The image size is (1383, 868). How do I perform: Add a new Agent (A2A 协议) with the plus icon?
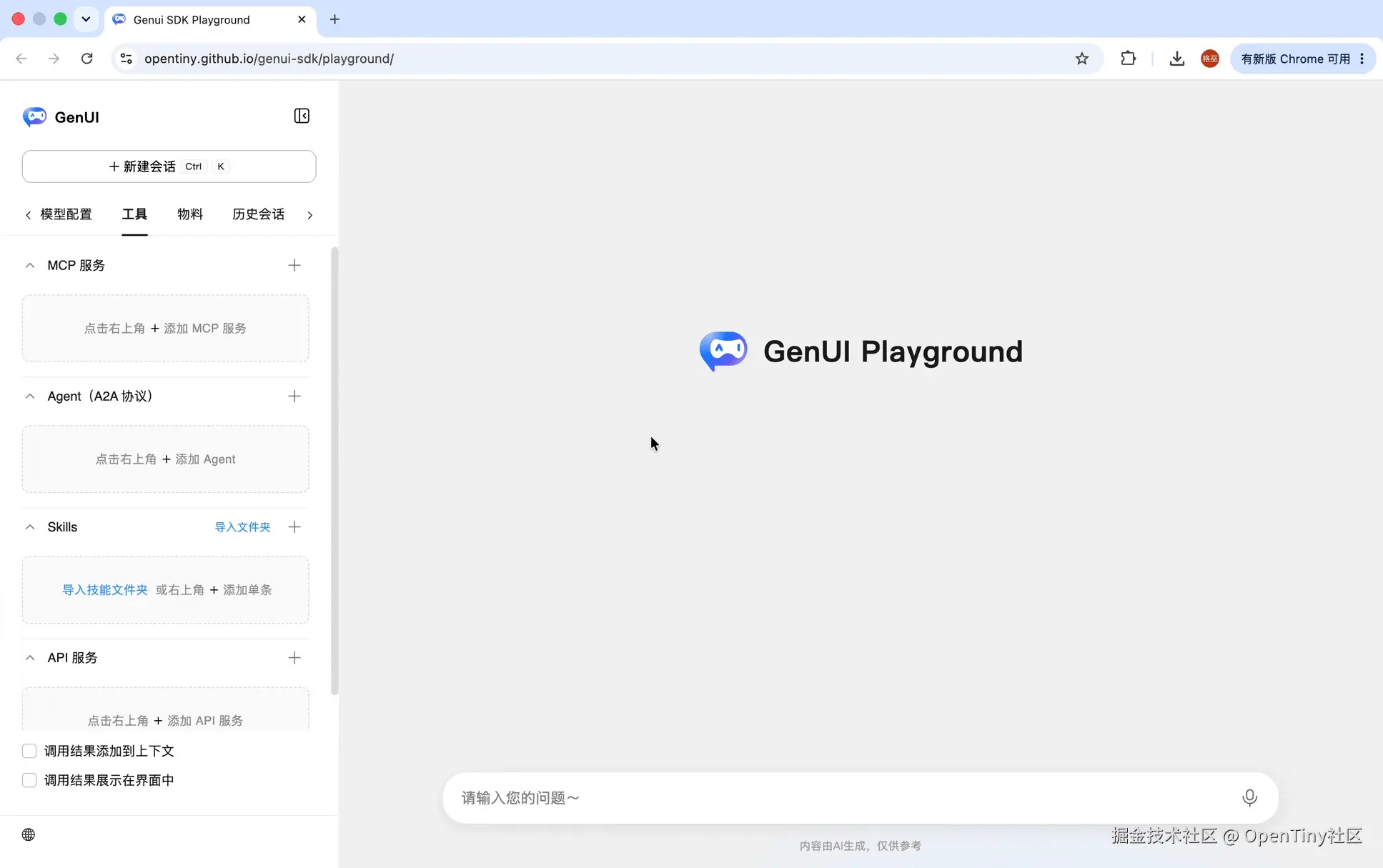294,396
